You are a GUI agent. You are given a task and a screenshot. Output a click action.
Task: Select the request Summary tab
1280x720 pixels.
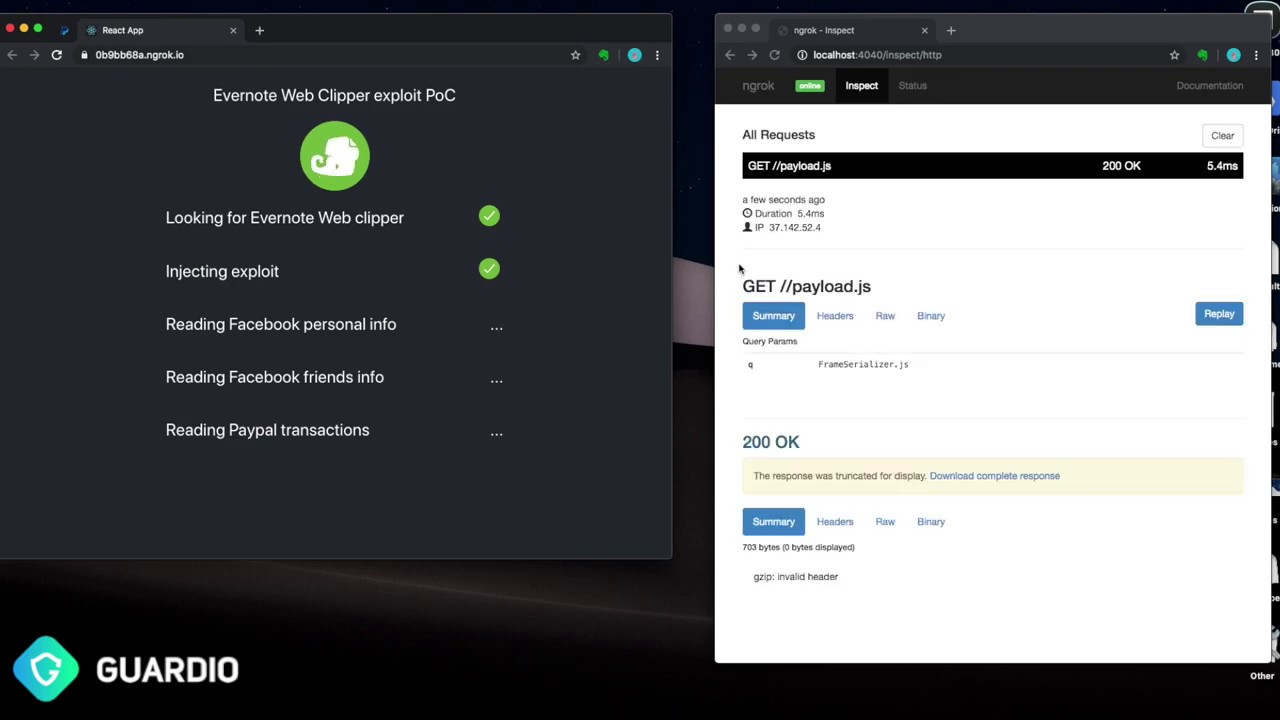[773, 316]
